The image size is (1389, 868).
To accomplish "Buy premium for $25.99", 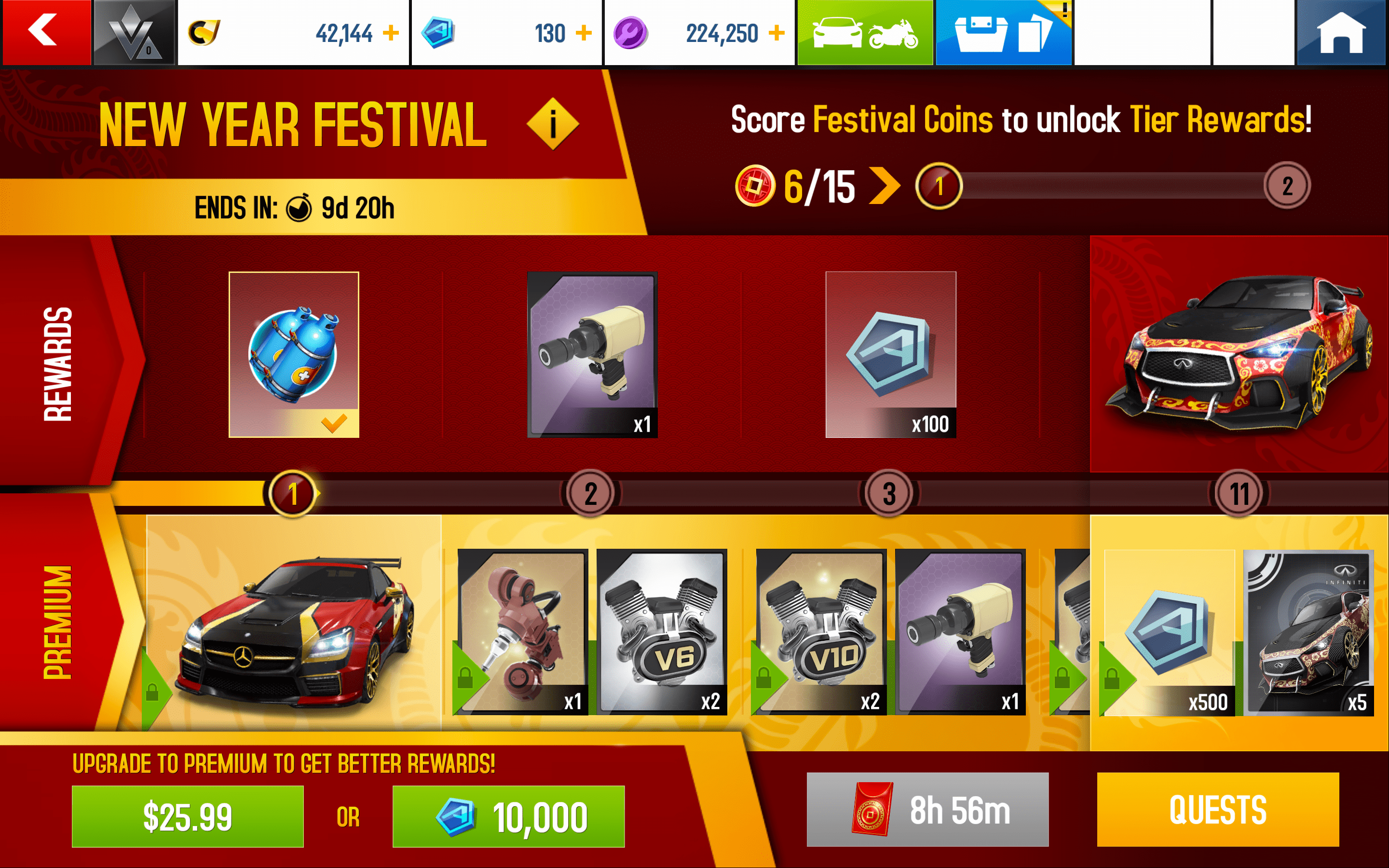I will tap(188, 816).
